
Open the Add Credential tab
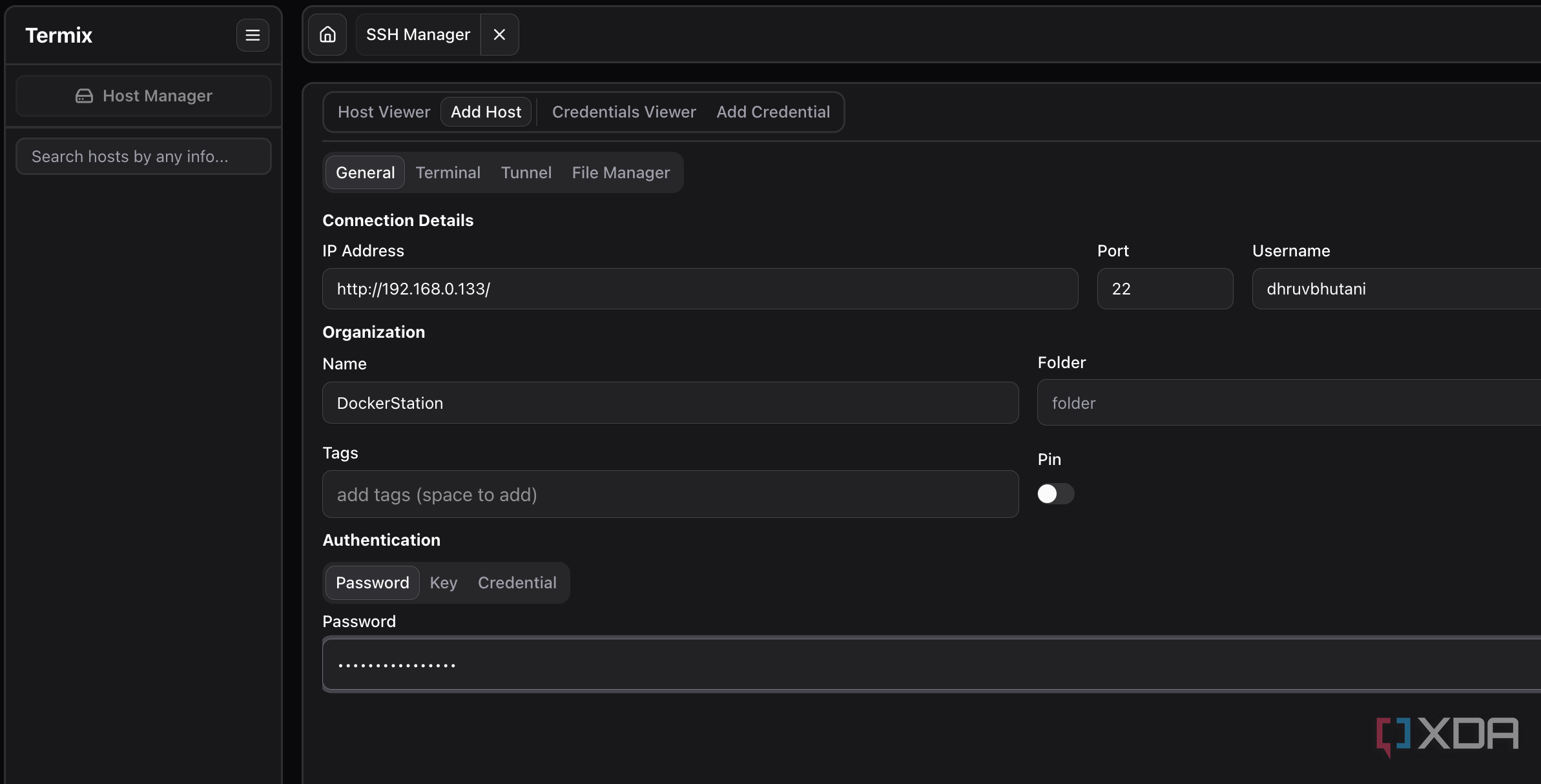point(773,112)
